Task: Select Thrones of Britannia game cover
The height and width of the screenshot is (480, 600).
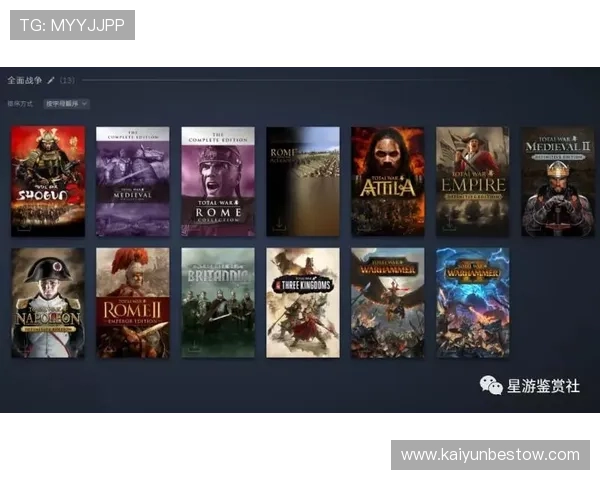Action: (x=217, y=303)
